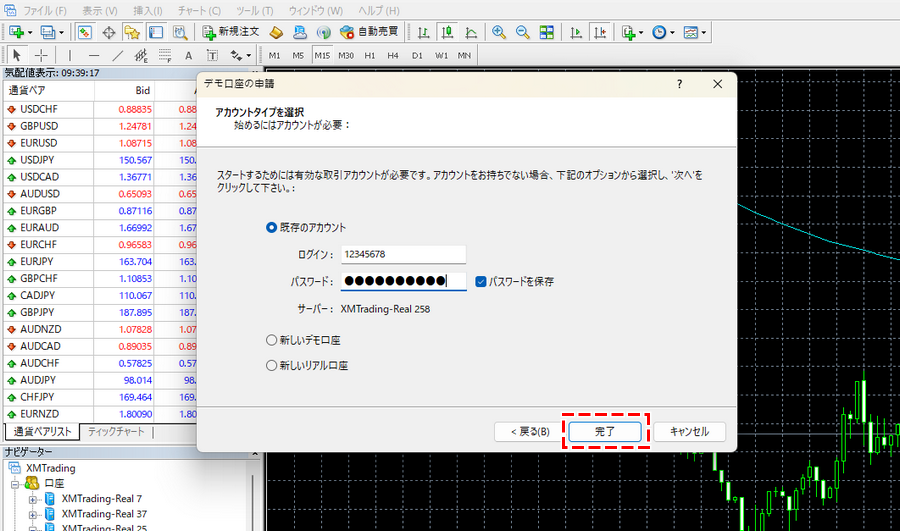
Task: Switch chart to line chart icon
Action: pyautogui.click(x=471, y=32)
